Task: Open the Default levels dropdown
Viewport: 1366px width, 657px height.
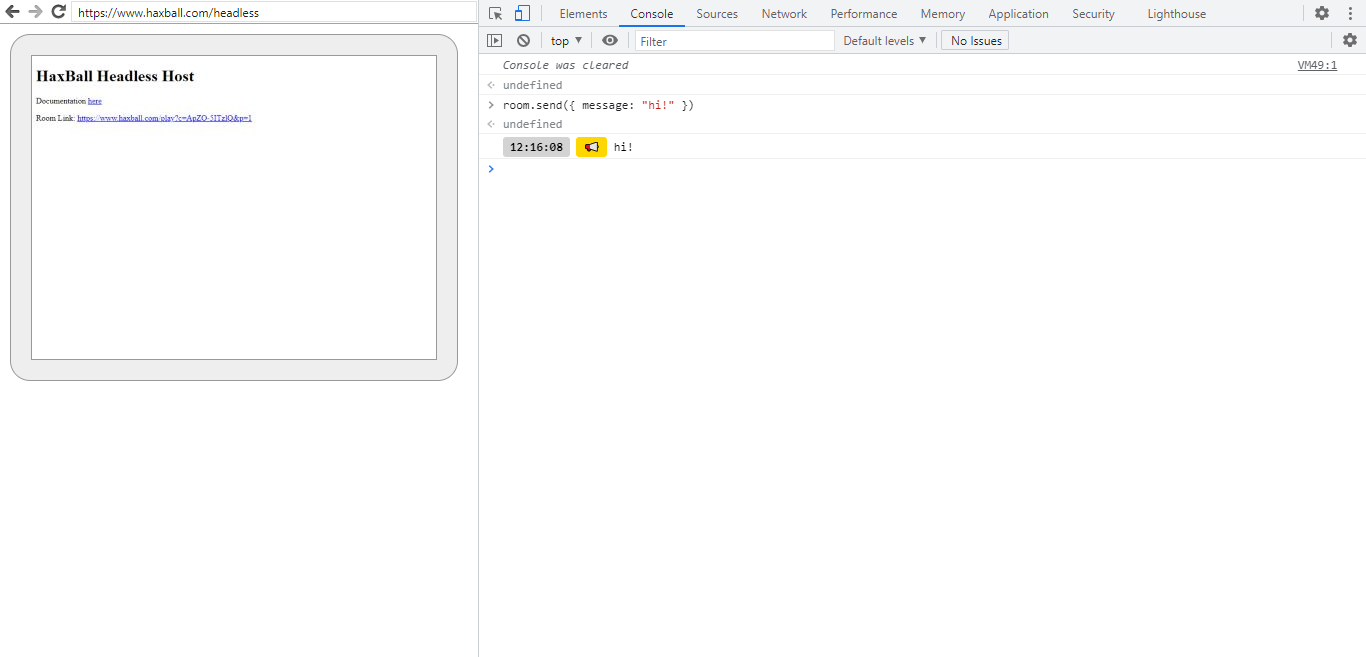Action: [x=884, y=40]
